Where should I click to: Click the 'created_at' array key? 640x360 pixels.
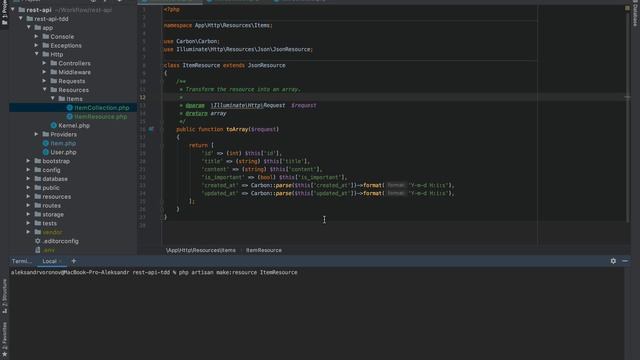pyautogui.click(x=220, y=185)
